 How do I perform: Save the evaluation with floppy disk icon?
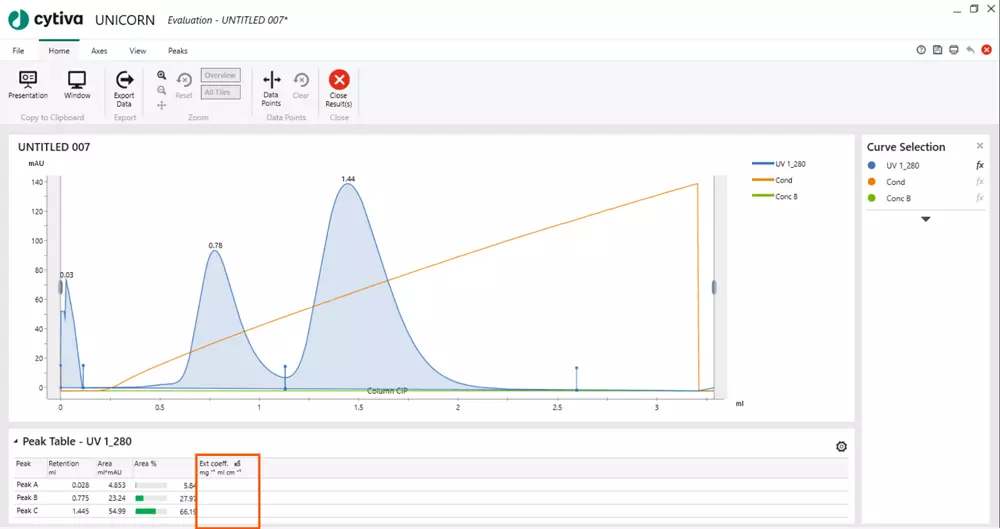(x=938, y=50)
